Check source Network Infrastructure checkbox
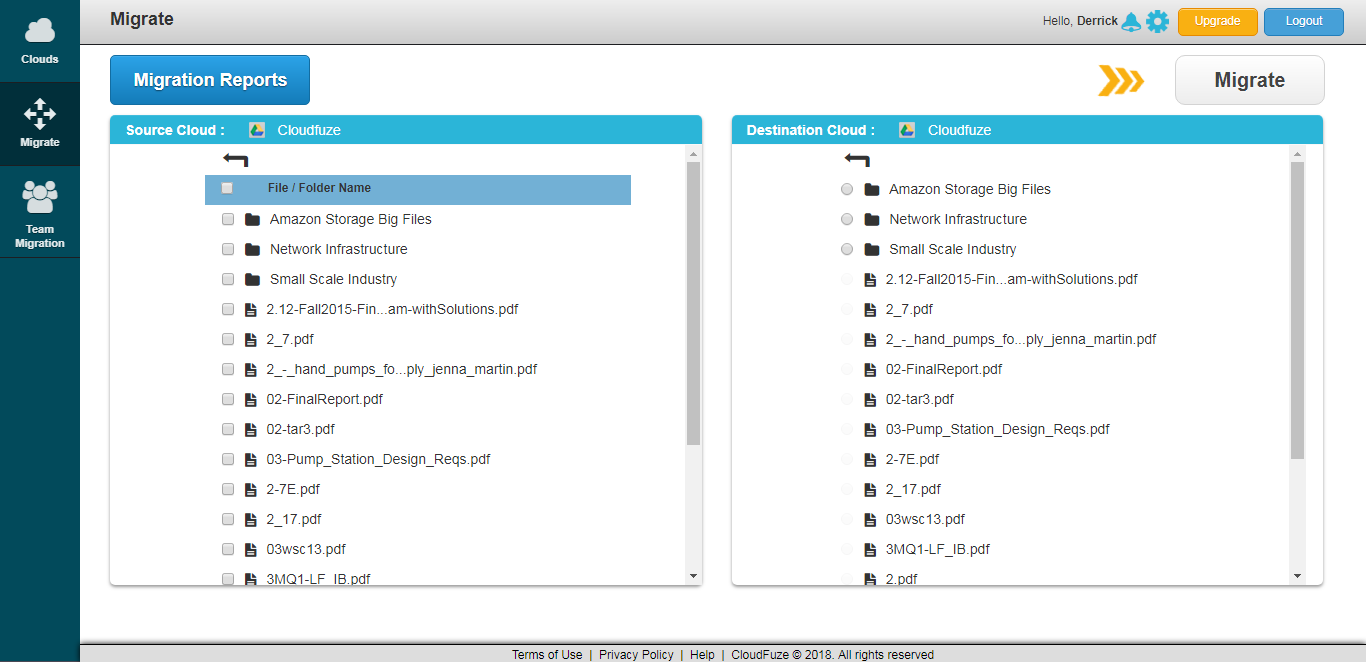 (227, 249)
